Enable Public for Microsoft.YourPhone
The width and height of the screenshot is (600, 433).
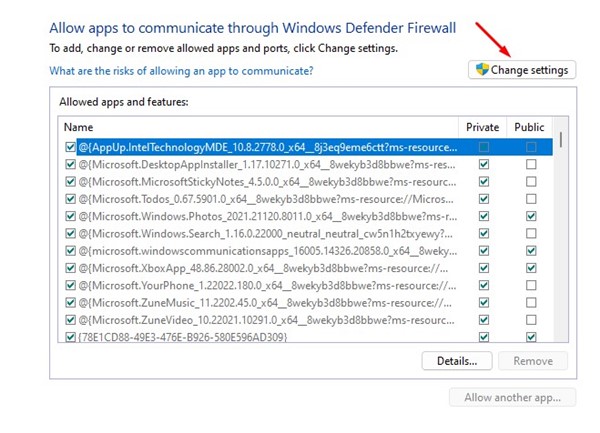point(531,285)
